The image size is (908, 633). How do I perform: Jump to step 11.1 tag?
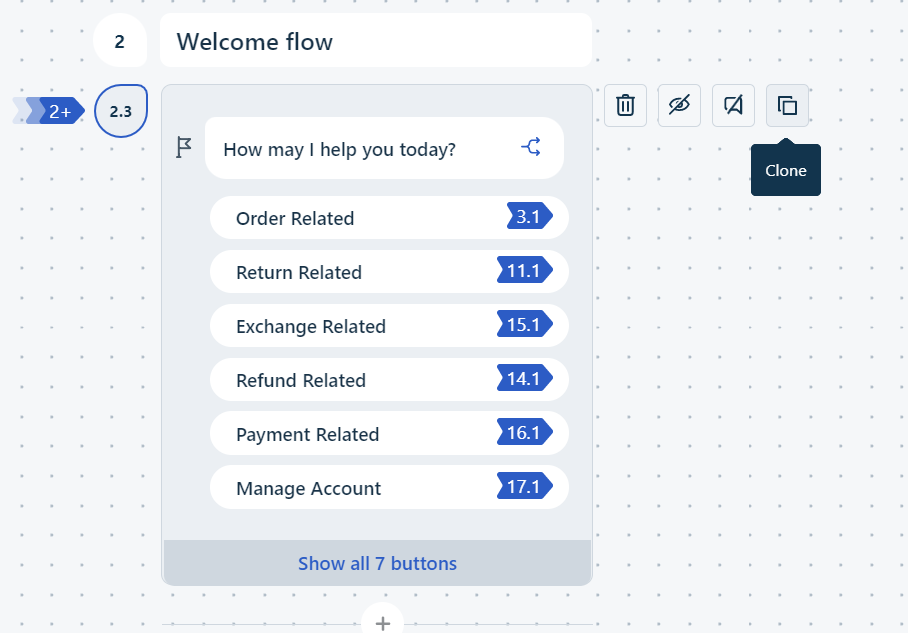[x=525, y=270]
